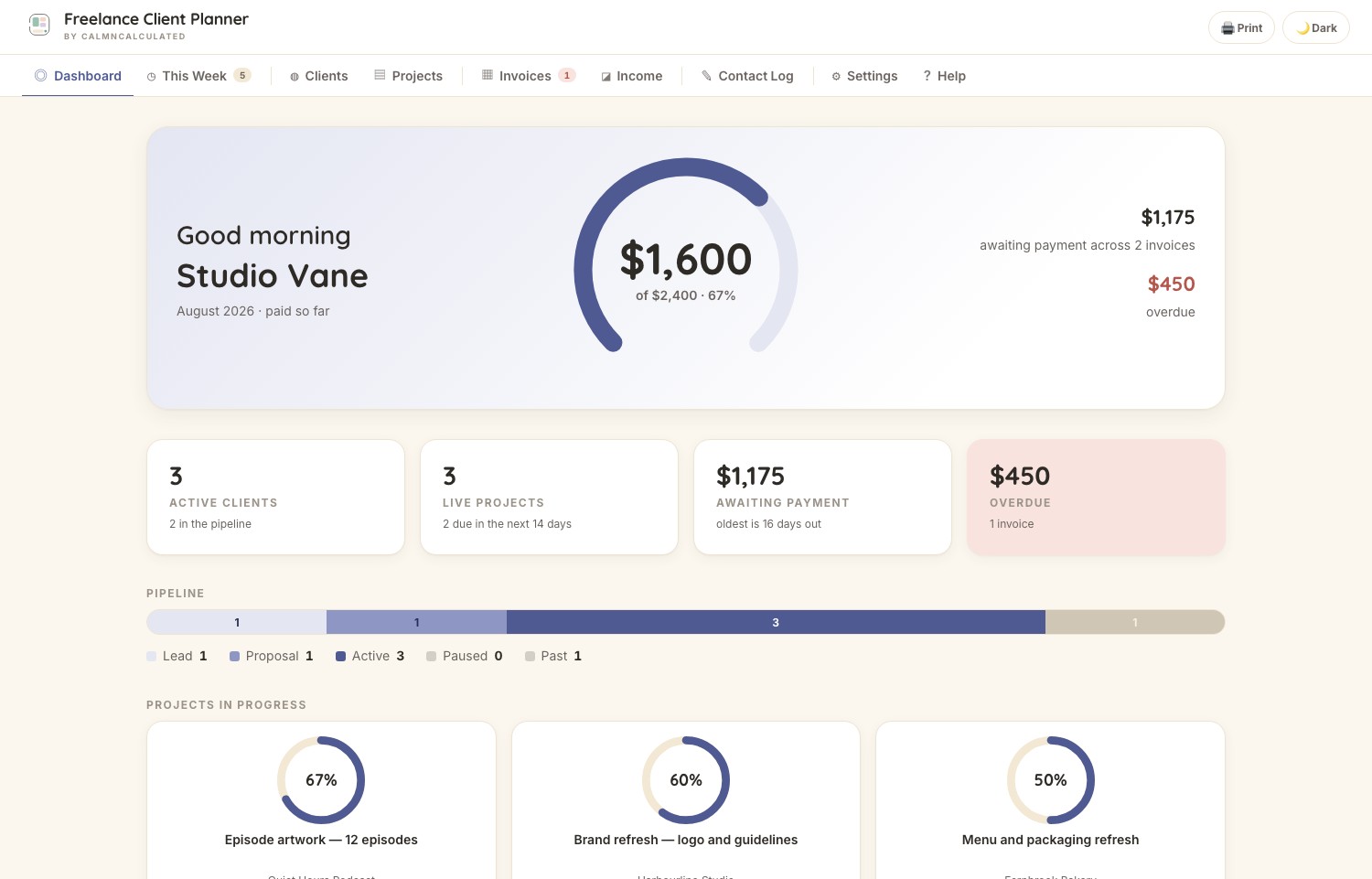Click the 50% Menu and packaging progress ring
Screen dimensions: 1372x879
click(x=1050, y=780)
